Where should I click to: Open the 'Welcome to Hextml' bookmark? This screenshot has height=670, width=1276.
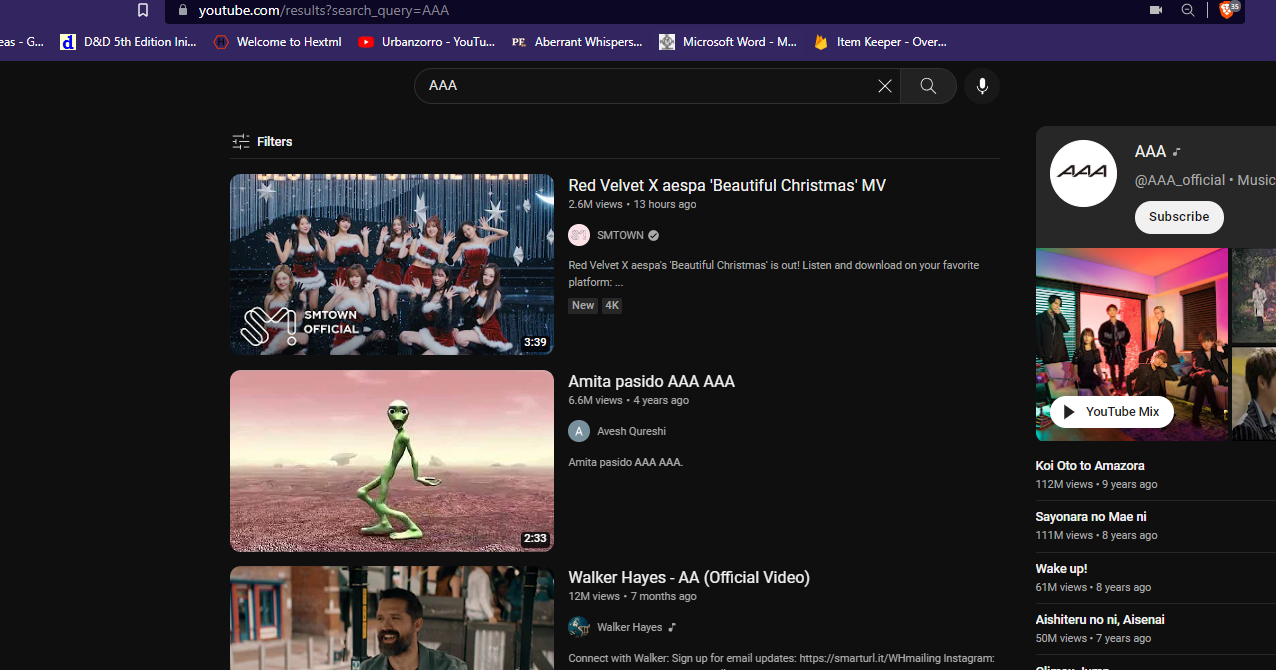(277, 42)
